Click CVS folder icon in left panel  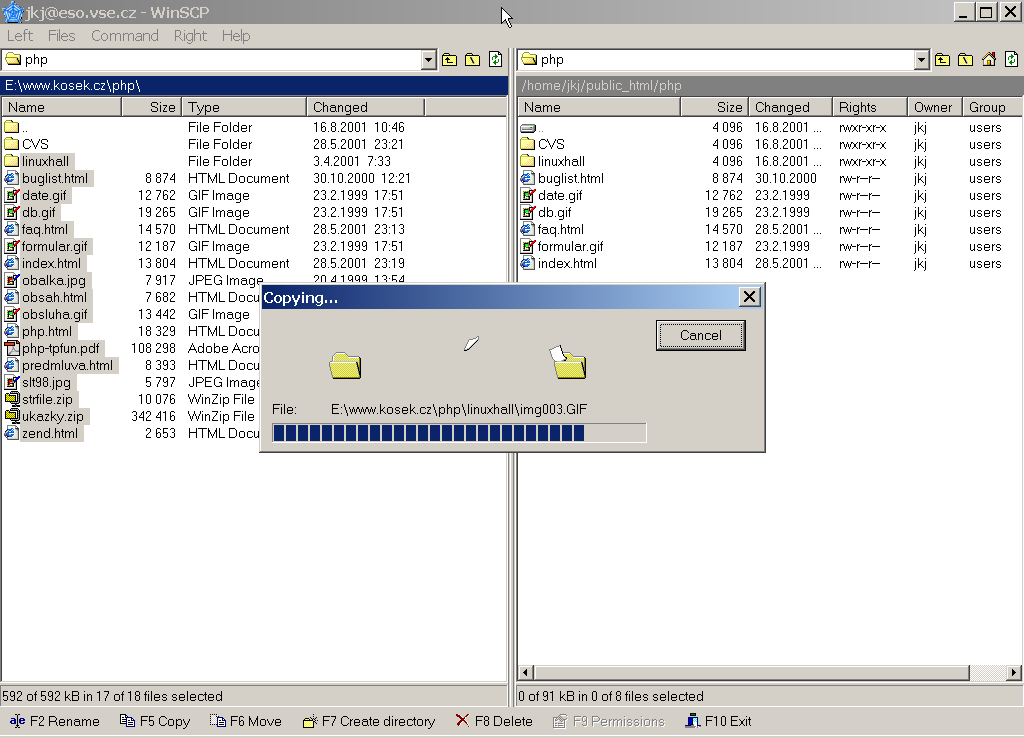click(x=12, y=144)
